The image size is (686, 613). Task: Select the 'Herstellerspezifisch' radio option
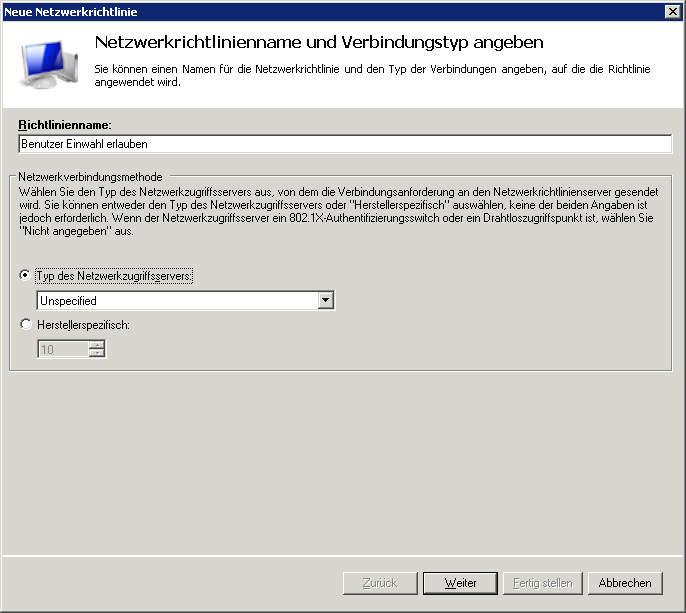click(x=25, y=324)
